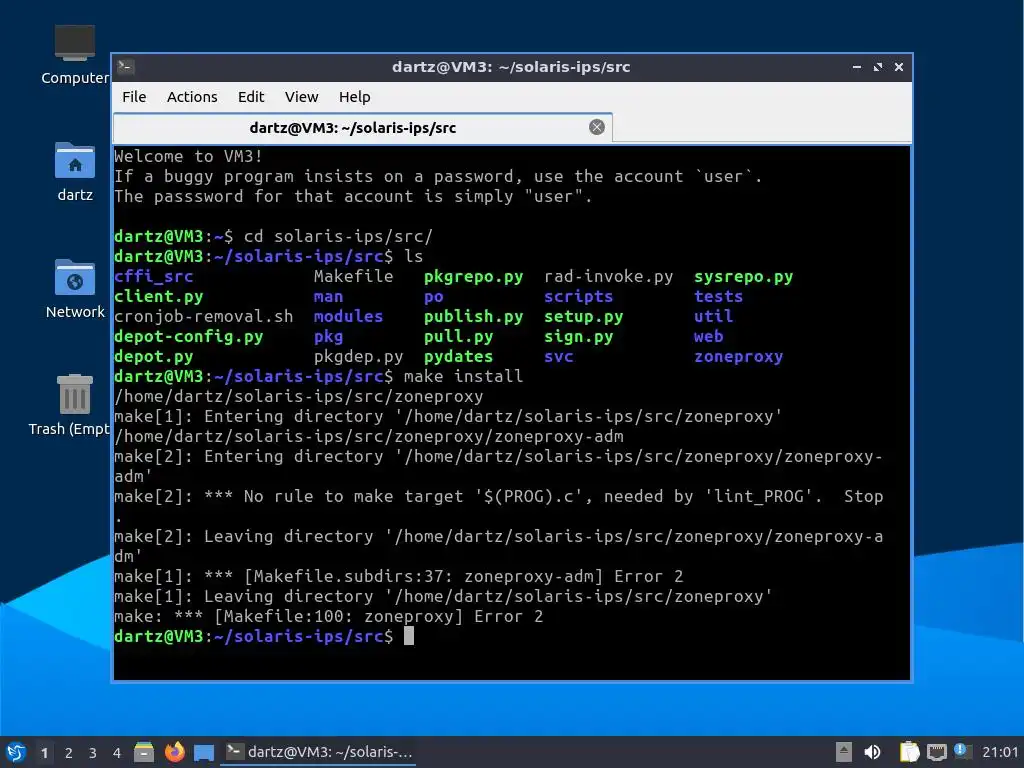
Task: Click the 21:01 clock
Action: point(1000,752)
